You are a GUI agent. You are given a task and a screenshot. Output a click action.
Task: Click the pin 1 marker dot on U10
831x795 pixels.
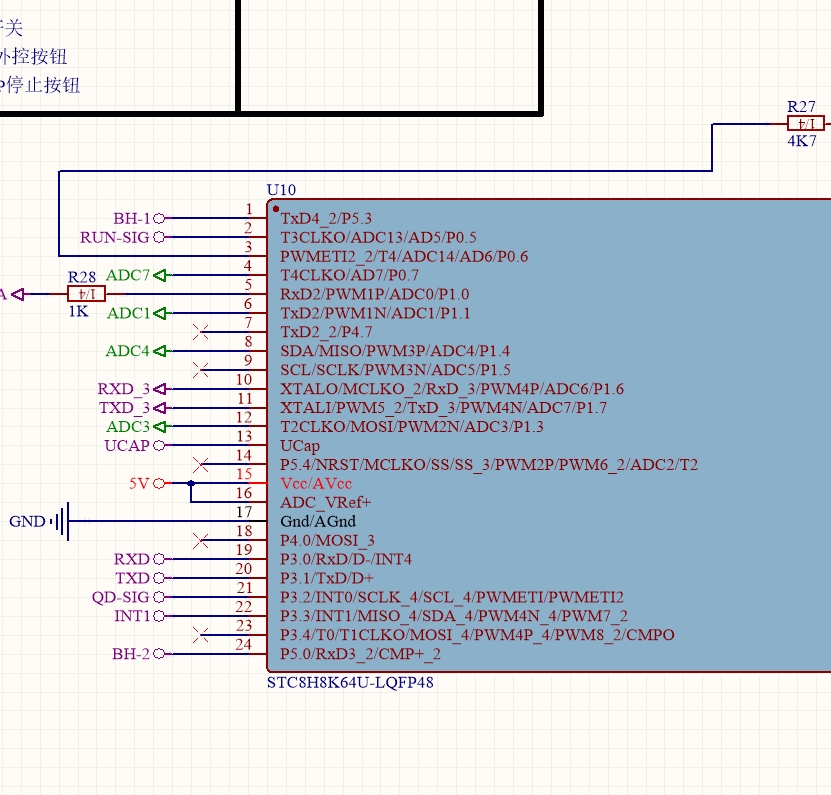[276, 209]
